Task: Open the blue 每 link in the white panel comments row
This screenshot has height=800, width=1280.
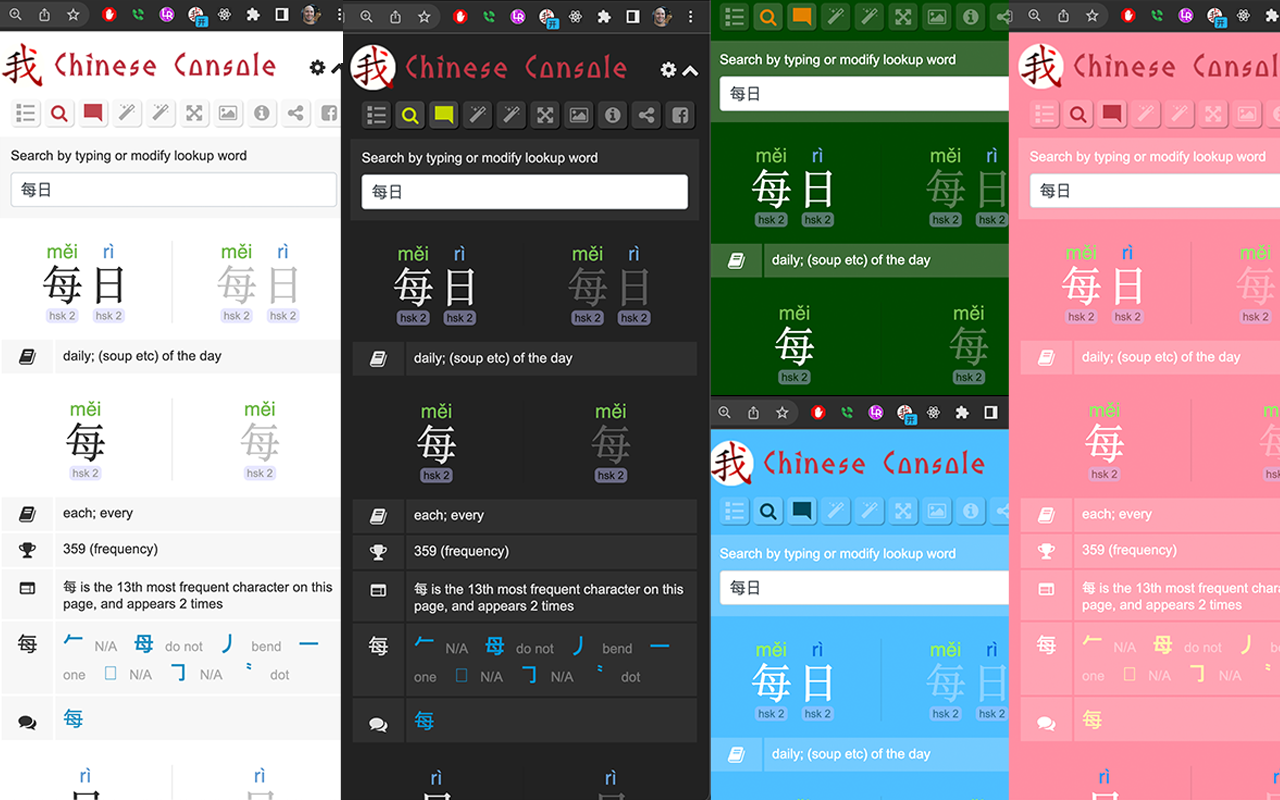Action: coord(73,718)
